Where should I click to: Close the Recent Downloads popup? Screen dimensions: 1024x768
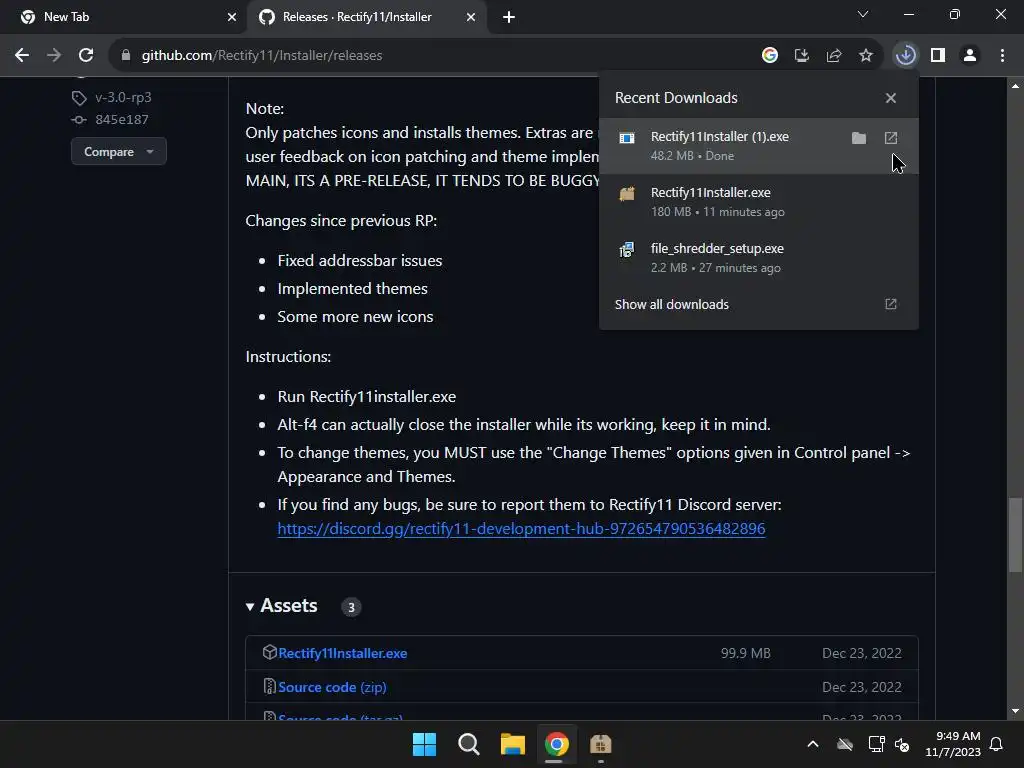pos(891,98)
